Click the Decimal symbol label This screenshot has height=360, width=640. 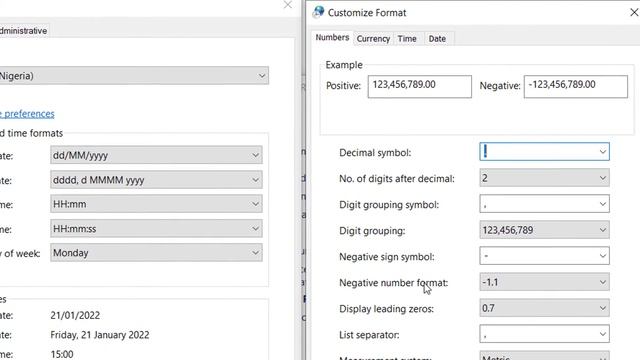[375, 153]
